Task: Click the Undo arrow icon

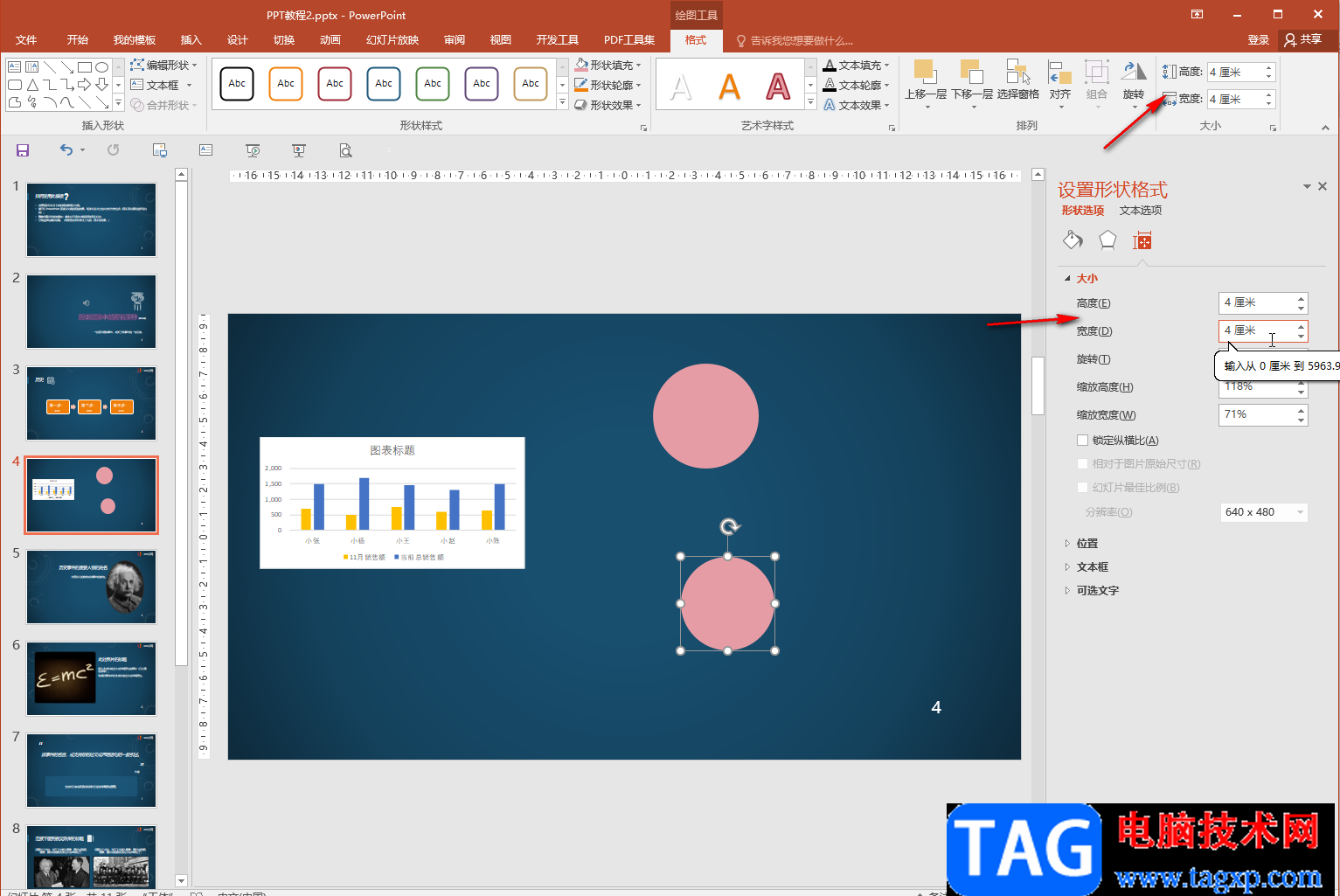Action: 66,150
